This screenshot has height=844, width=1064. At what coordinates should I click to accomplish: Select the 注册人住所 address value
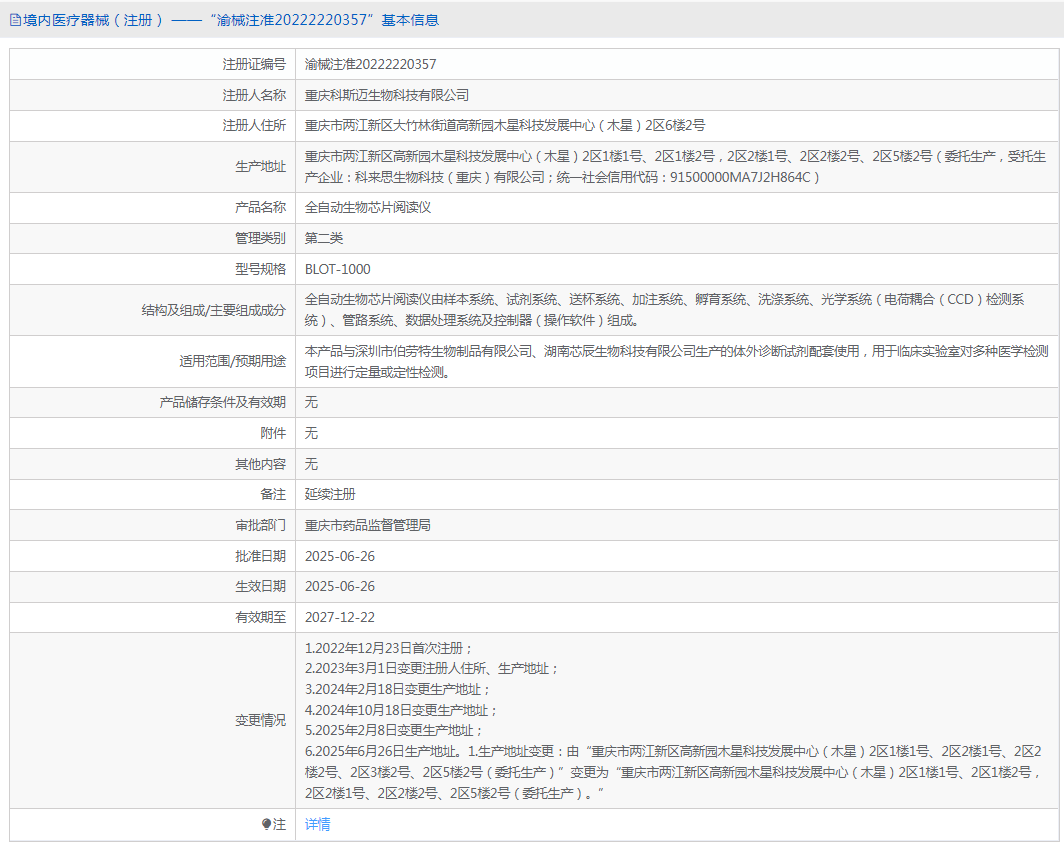tap(505, 126)
